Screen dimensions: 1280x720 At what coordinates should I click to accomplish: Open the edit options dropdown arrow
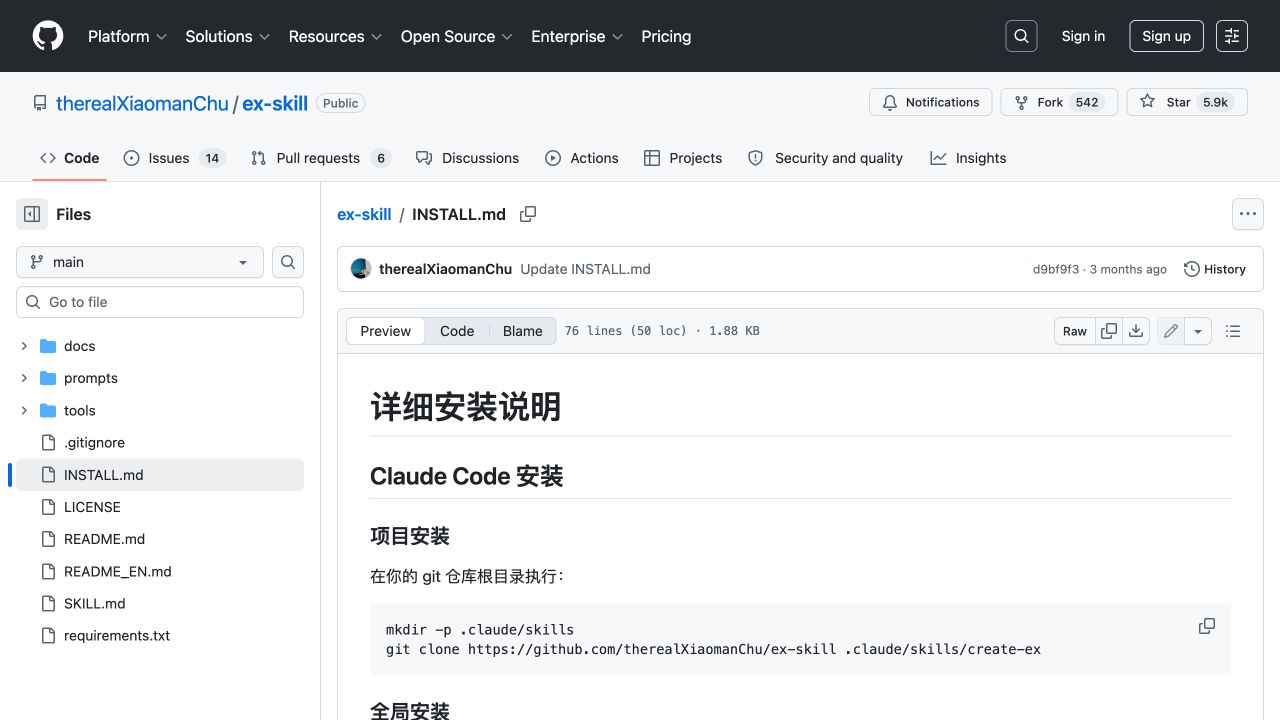[1198, 331]
